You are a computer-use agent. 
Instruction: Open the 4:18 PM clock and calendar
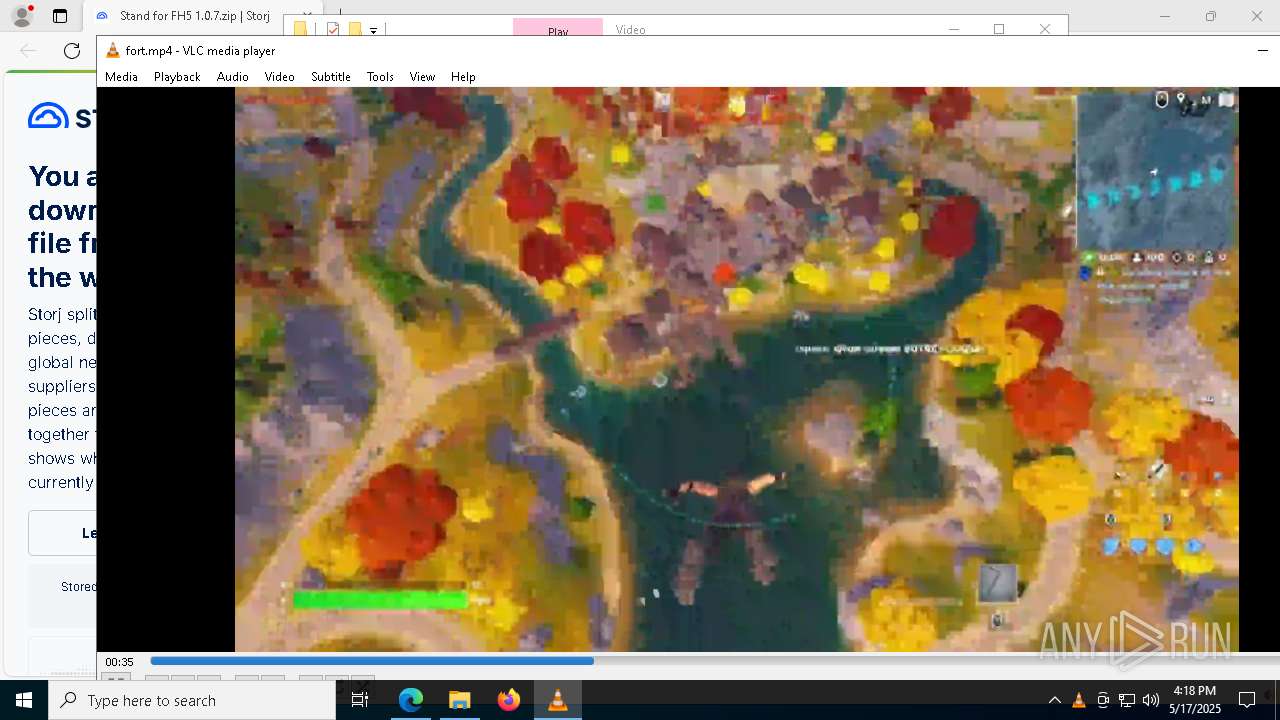click(x=1195, y=700)
